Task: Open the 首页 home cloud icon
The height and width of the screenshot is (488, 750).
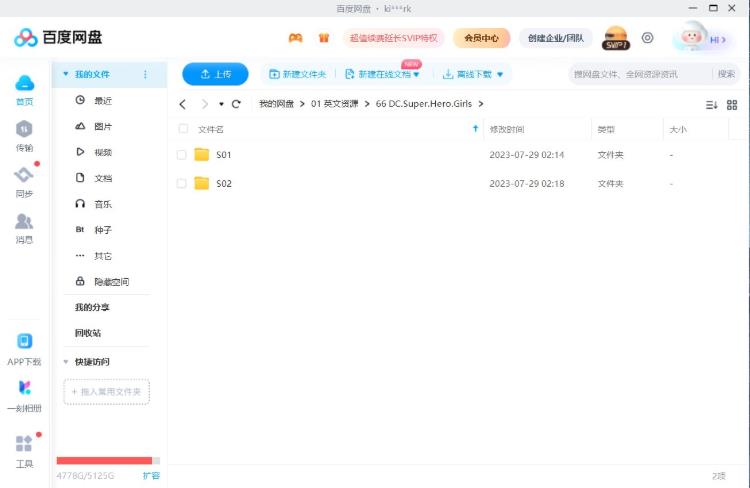Action: pyautogui.click(x=24, y=83)
